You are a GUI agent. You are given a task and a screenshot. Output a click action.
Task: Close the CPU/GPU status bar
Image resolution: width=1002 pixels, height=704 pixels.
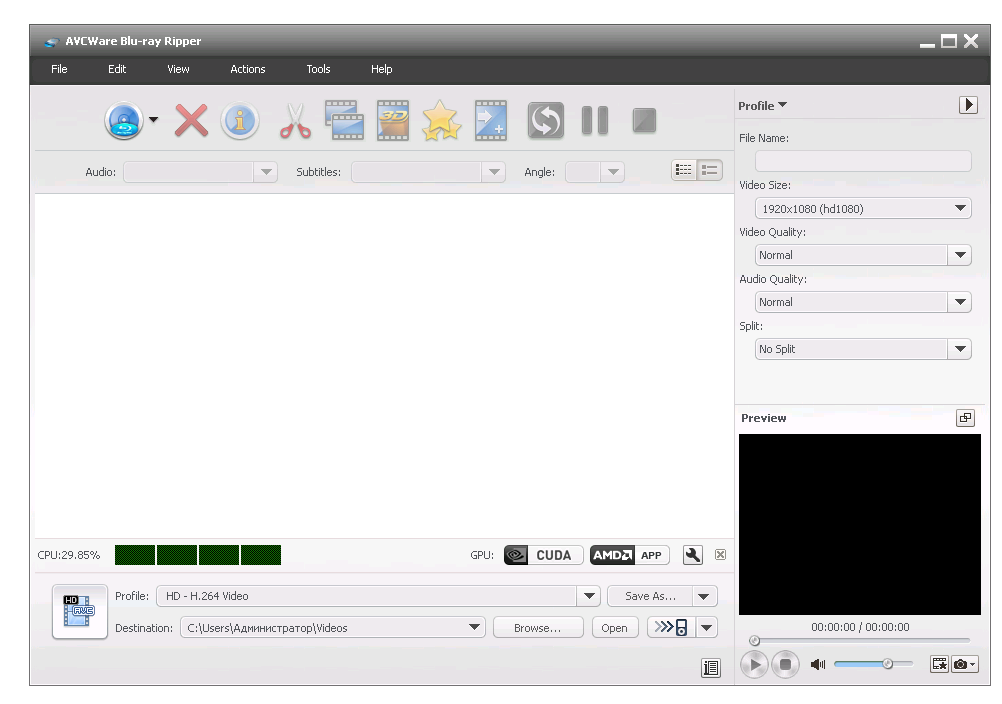click(720, 555)
